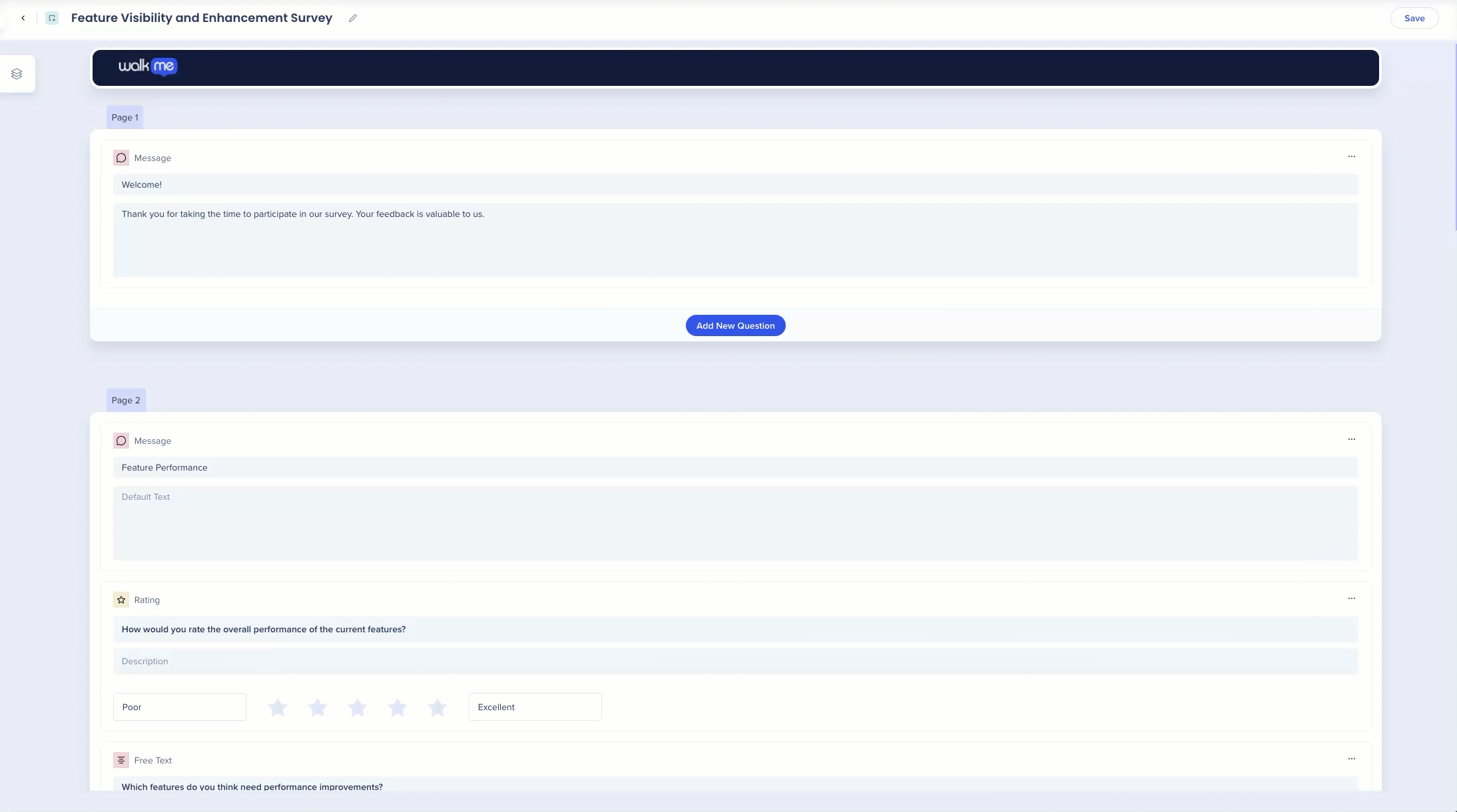
Task: Open options menu for Feature Performance message
Action: 1352,439
